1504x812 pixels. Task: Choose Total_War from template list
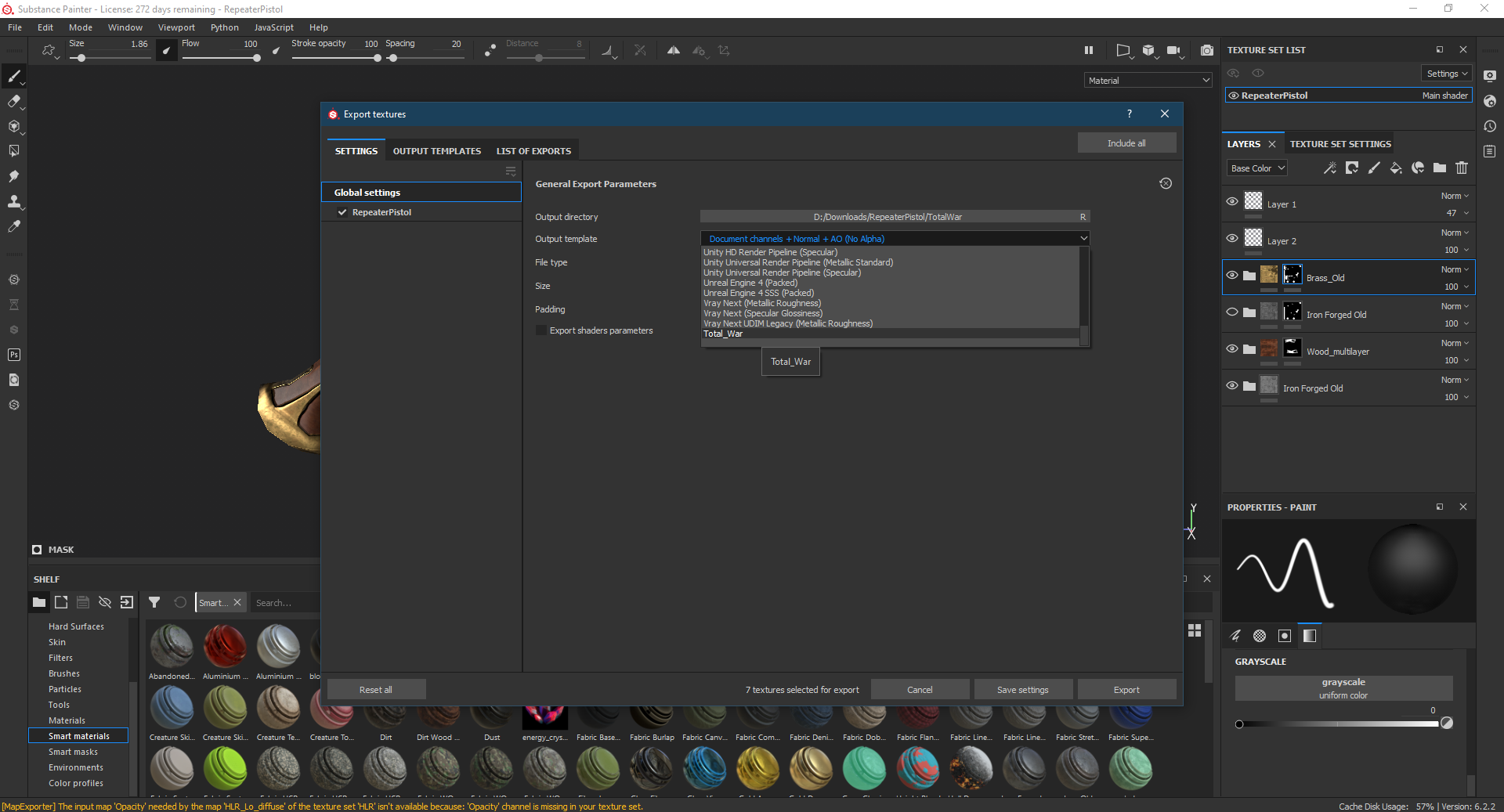(x=891, y=334)
